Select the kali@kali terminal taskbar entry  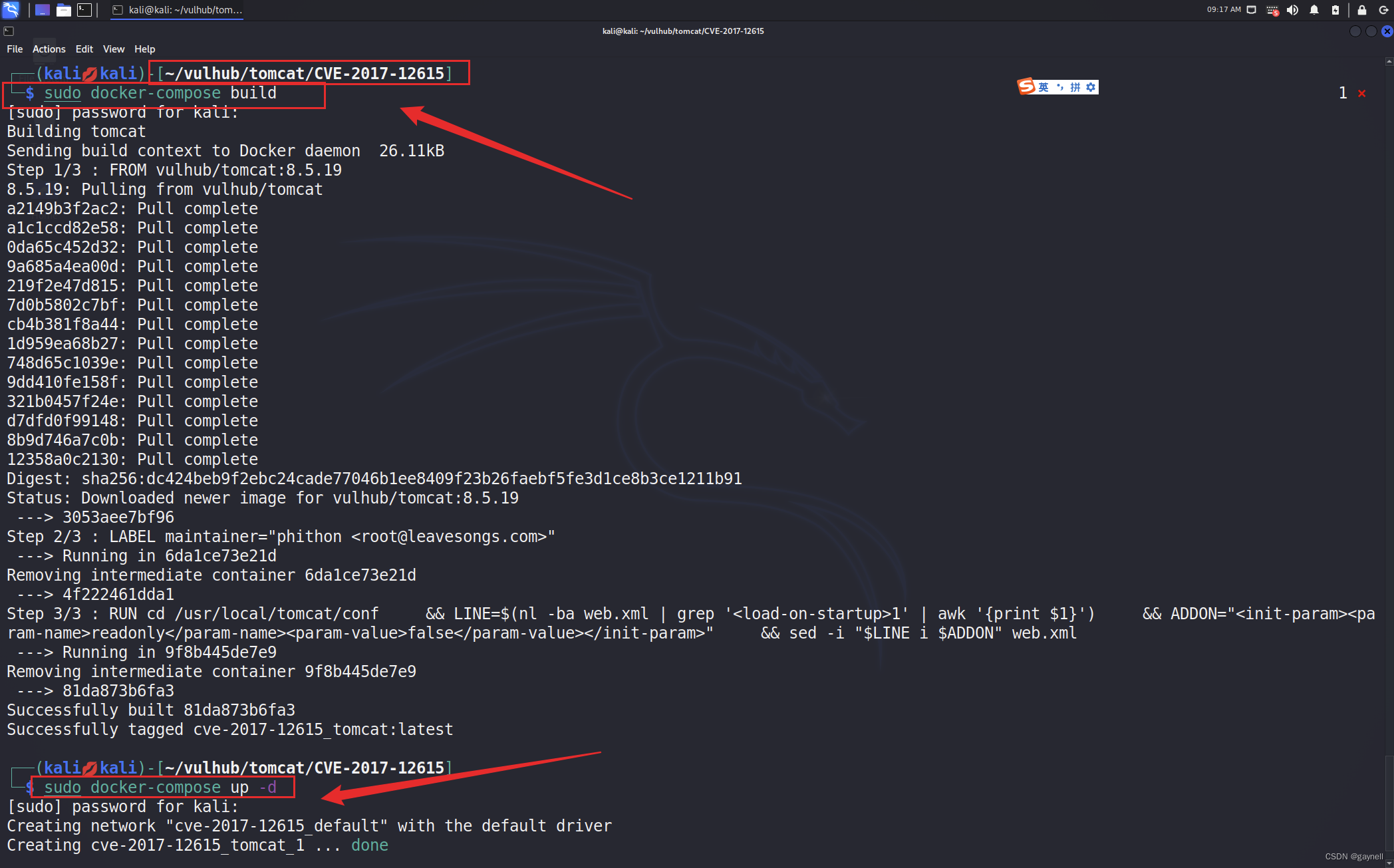pyautogui.click(x=177, y=10)
